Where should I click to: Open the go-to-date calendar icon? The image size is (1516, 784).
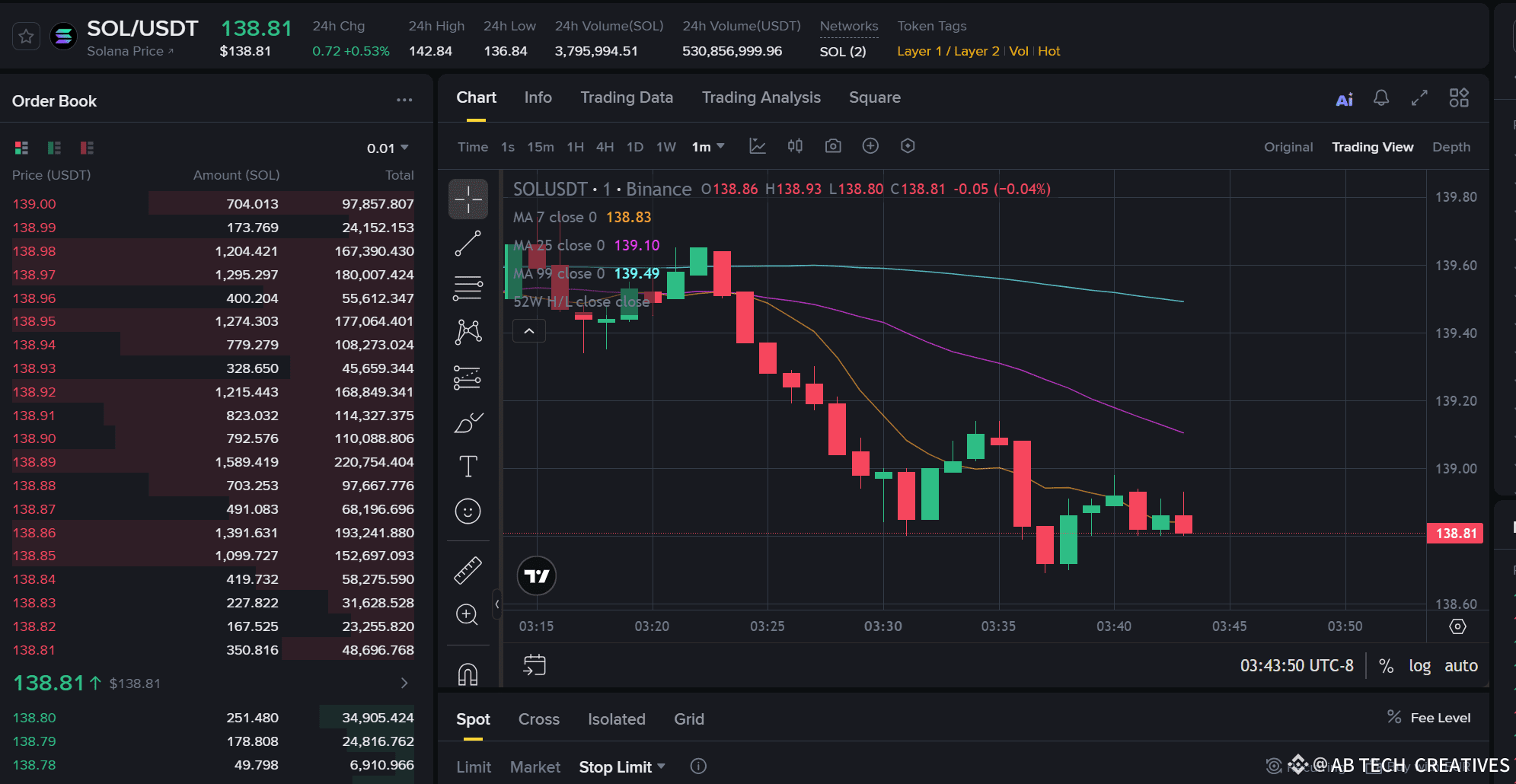pos(535,665)
